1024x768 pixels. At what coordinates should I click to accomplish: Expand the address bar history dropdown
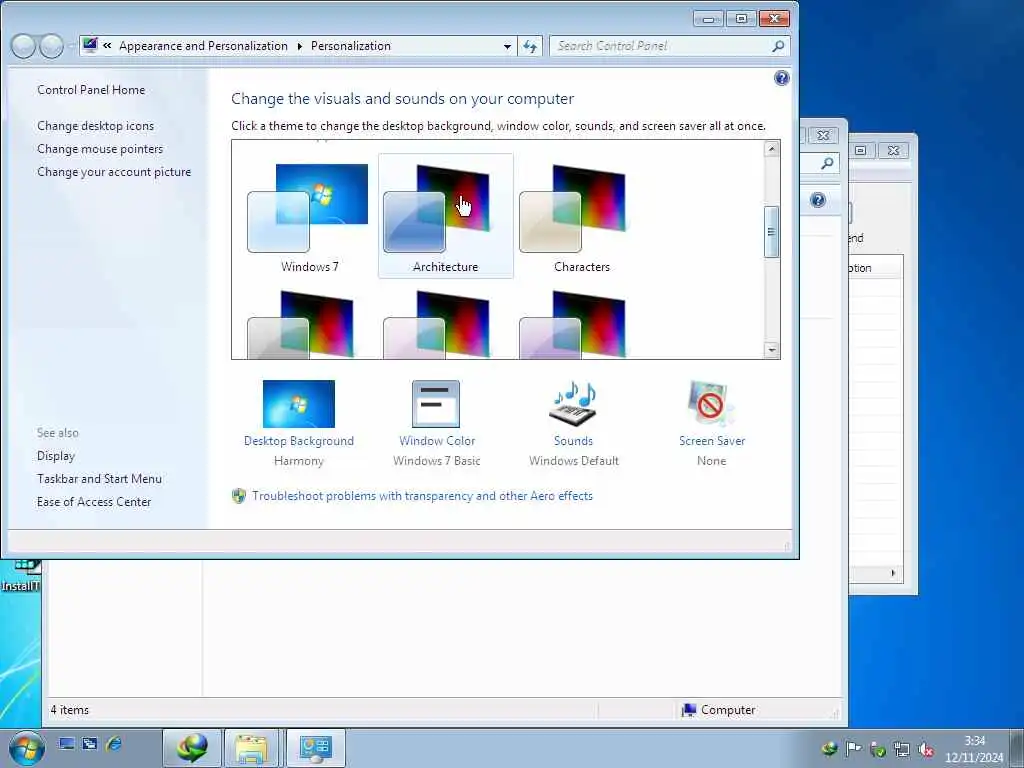[x=507, y=46]
